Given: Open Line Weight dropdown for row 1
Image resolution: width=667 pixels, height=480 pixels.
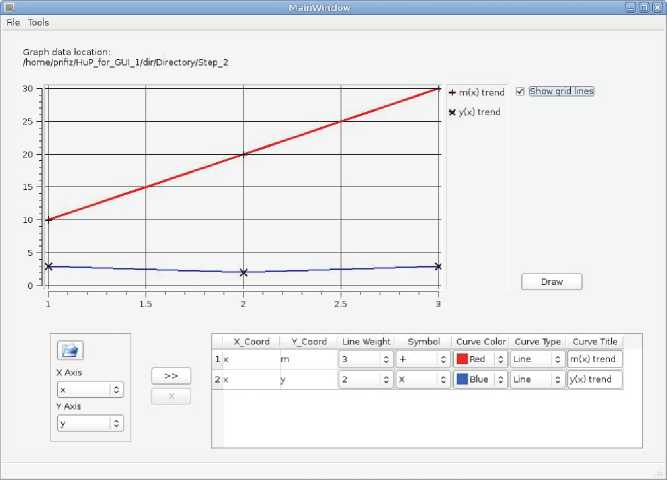Looking at the screenshot, I should pos(366,358).
